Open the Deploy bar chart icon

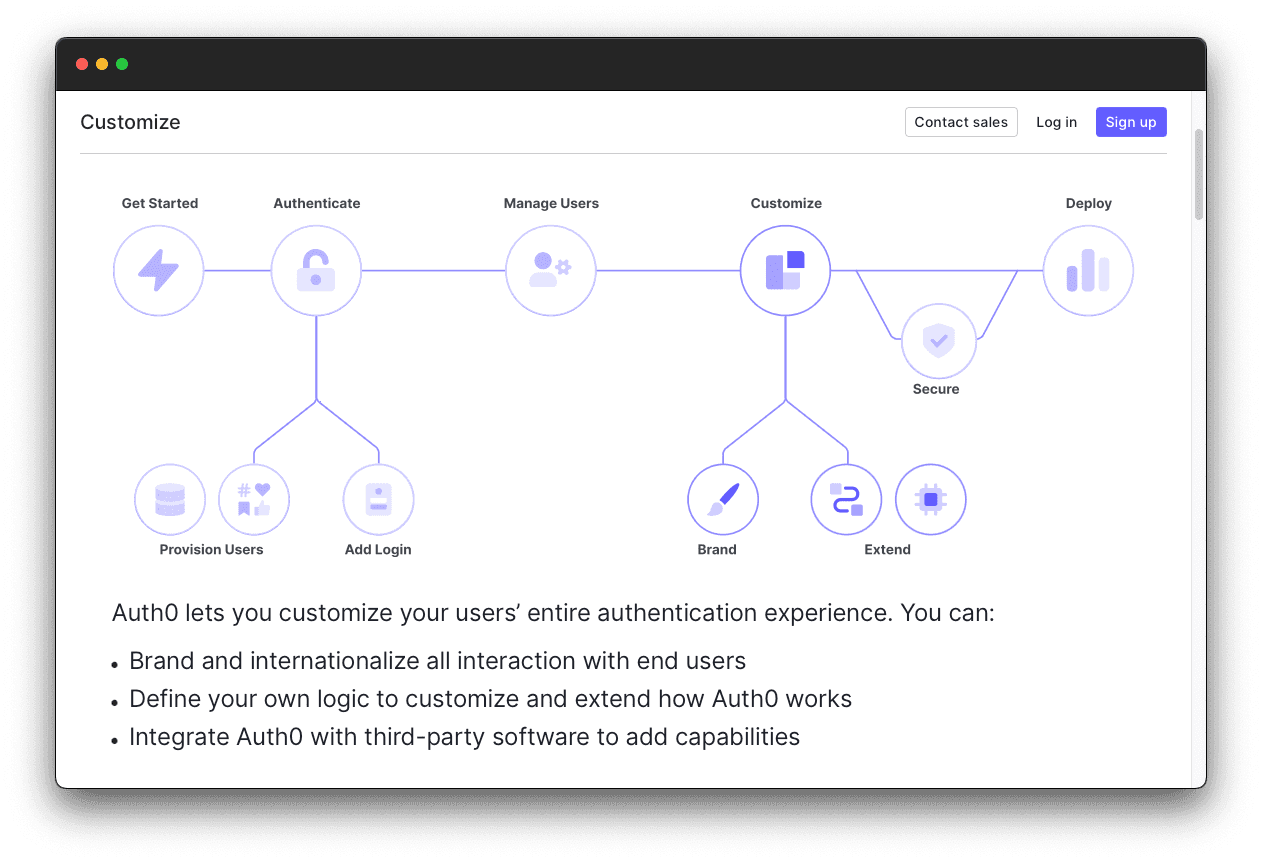(1088, 271)
